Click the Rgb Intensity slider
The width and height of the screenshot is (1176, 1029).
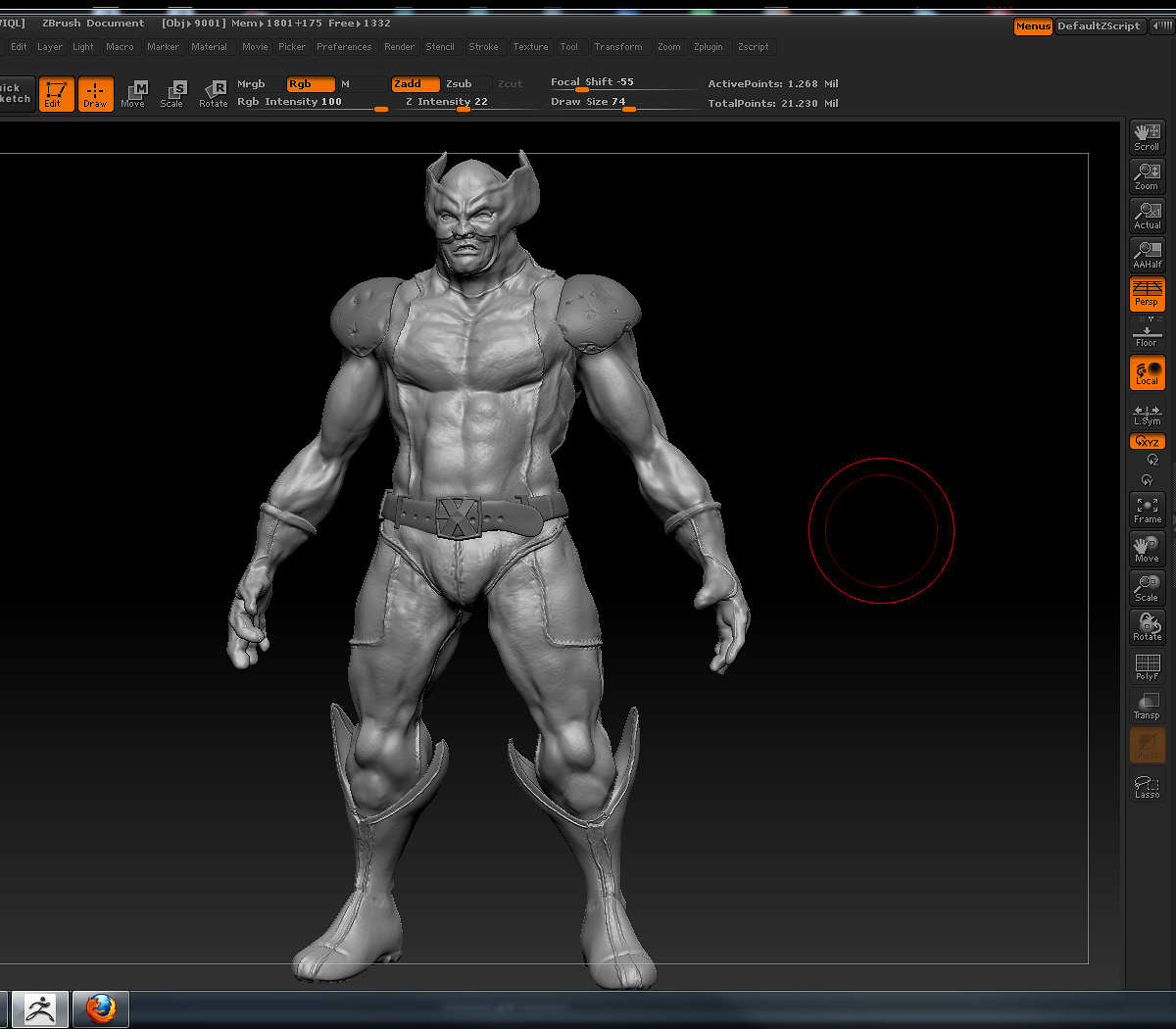312,103
